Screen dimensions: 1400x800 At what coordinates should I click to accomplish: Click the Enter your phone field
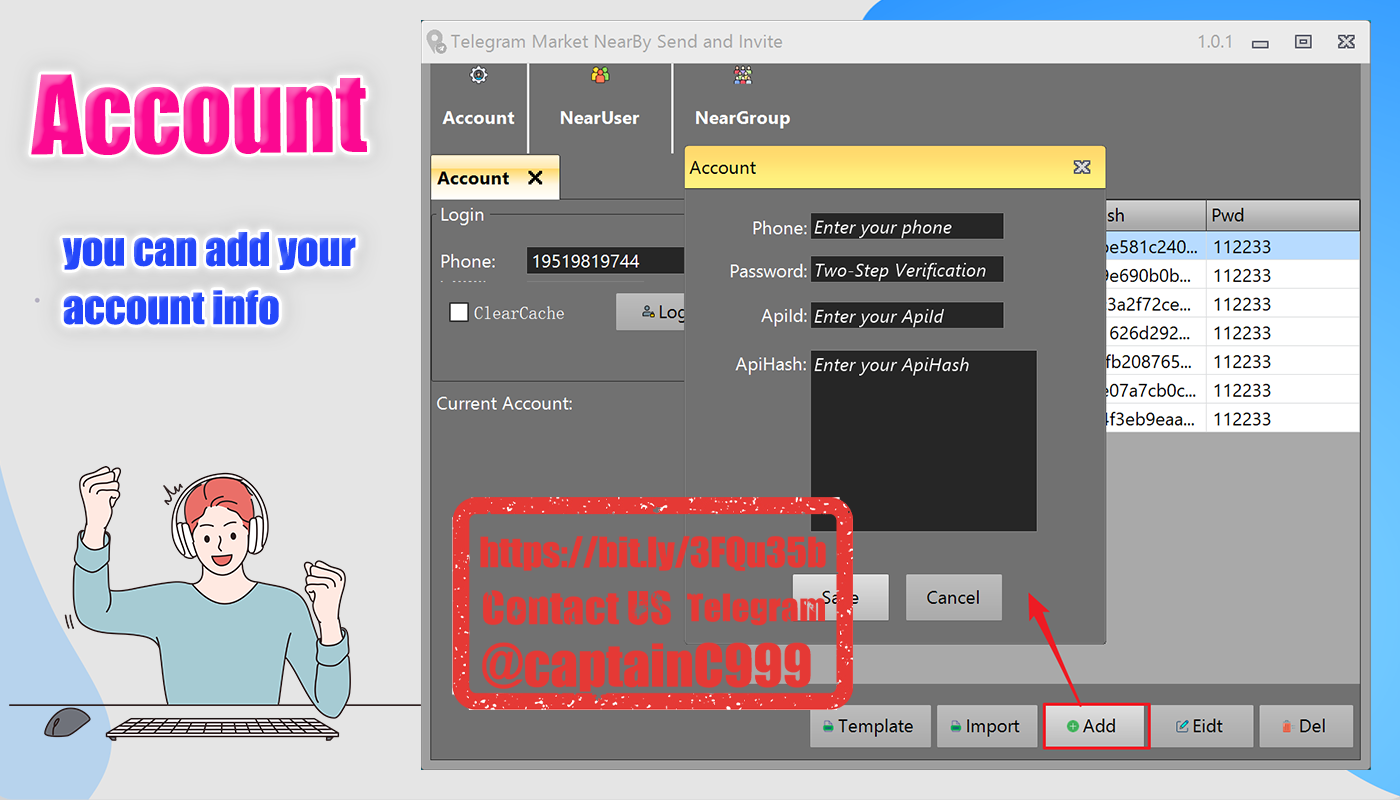[x=906, y=227]
